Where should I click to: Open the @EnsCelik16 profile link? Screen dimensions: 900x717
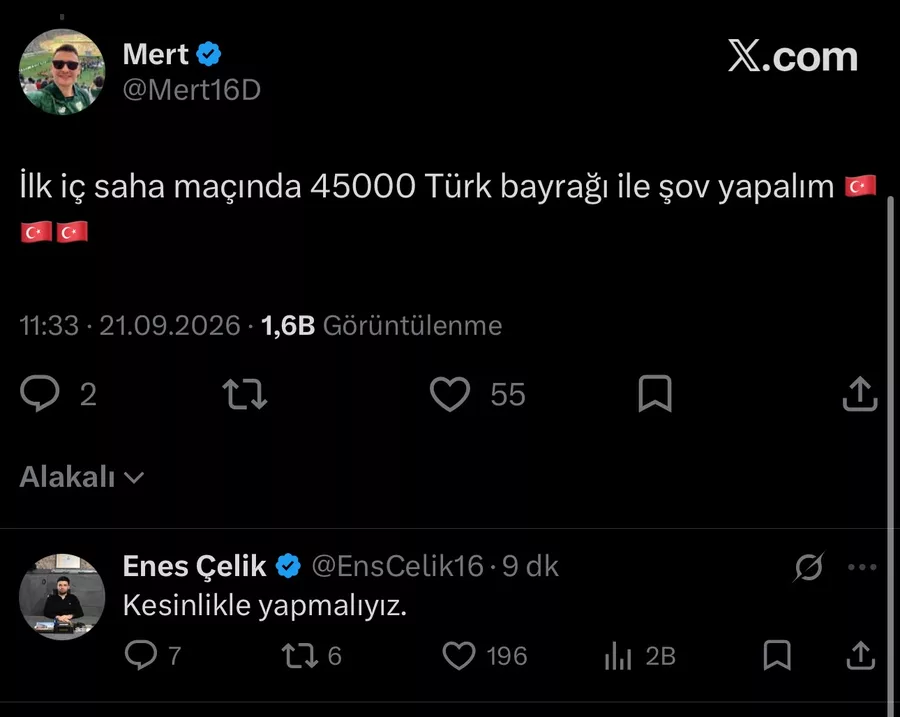tap(397, 567)
